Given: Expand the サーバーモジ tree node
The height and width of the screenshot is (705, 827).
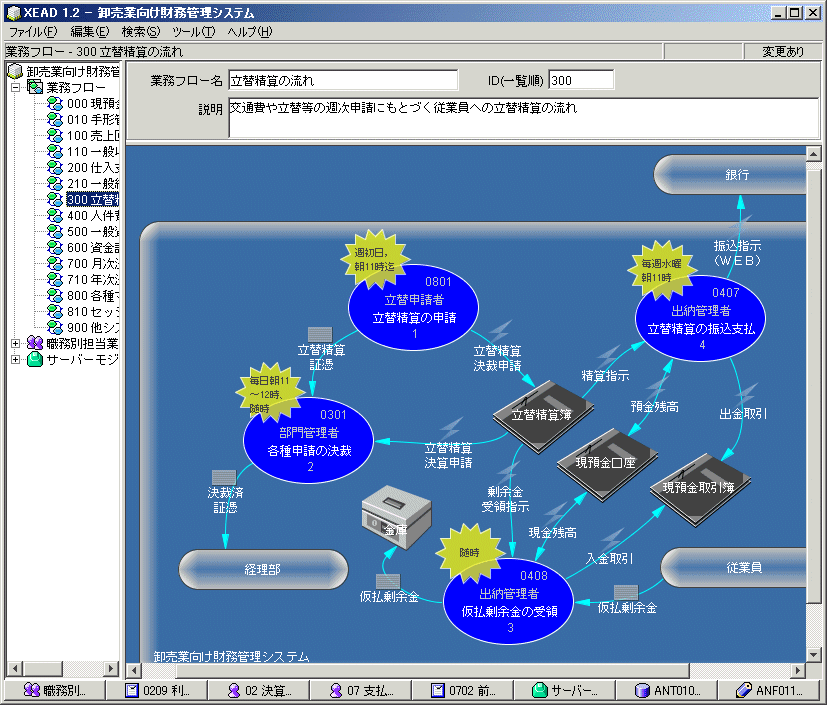Looking at the screenshot, I should point(16,359).
